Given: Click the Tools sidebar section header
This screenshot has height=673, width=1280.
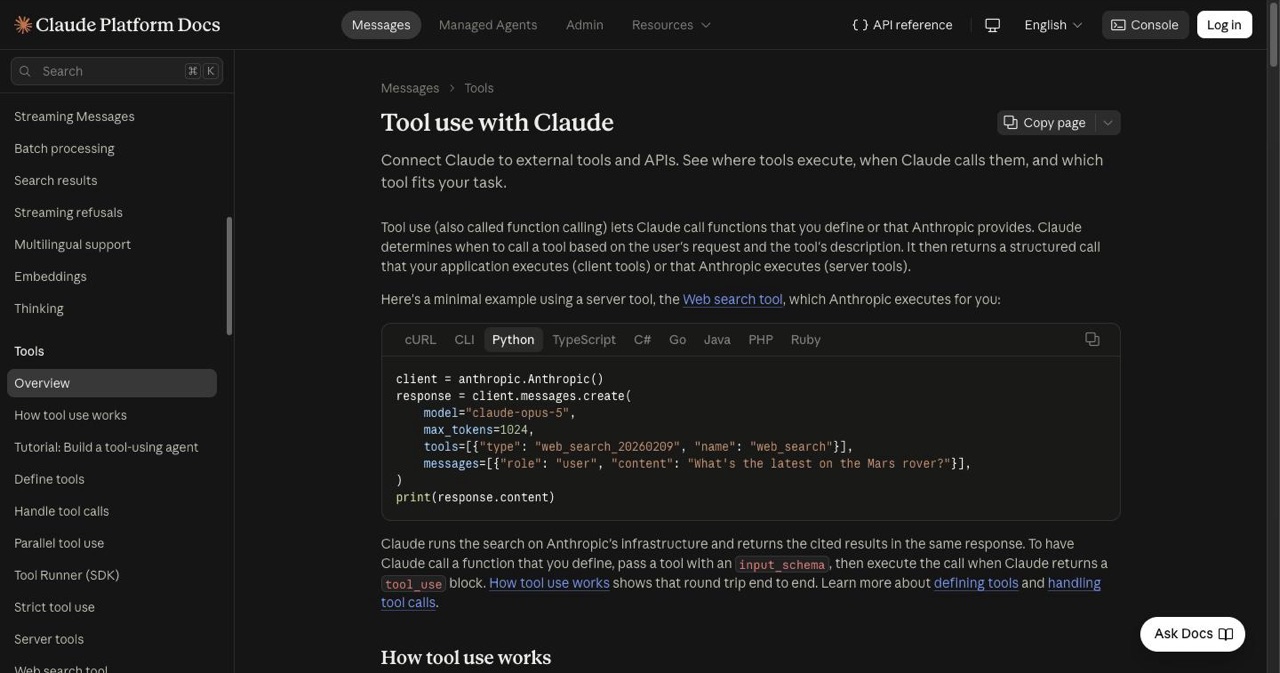Looking at the screenshot, I should [29, 351].
